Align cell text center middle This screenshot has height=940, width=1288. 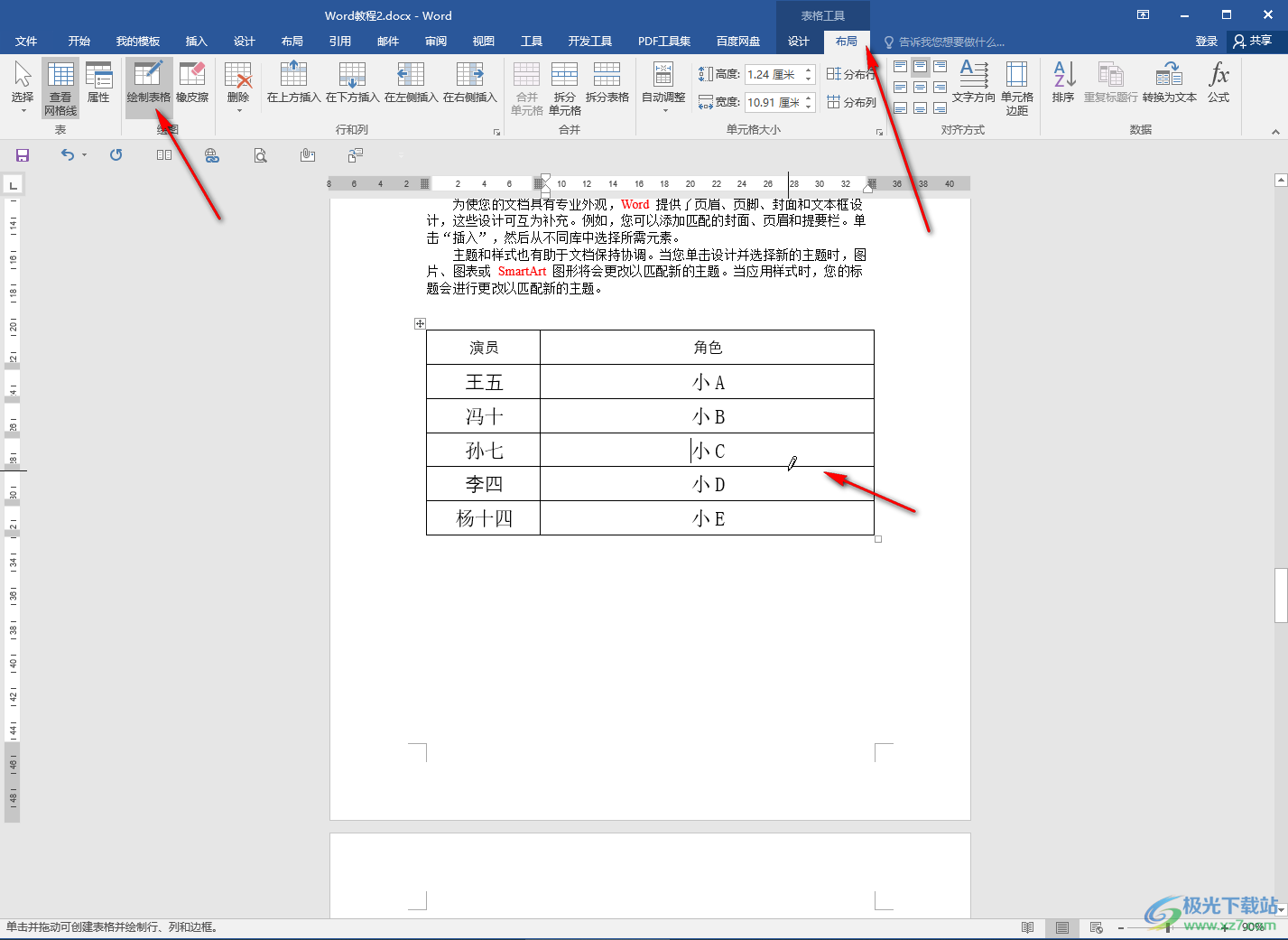pyautogui.click(x=920, y=88)
